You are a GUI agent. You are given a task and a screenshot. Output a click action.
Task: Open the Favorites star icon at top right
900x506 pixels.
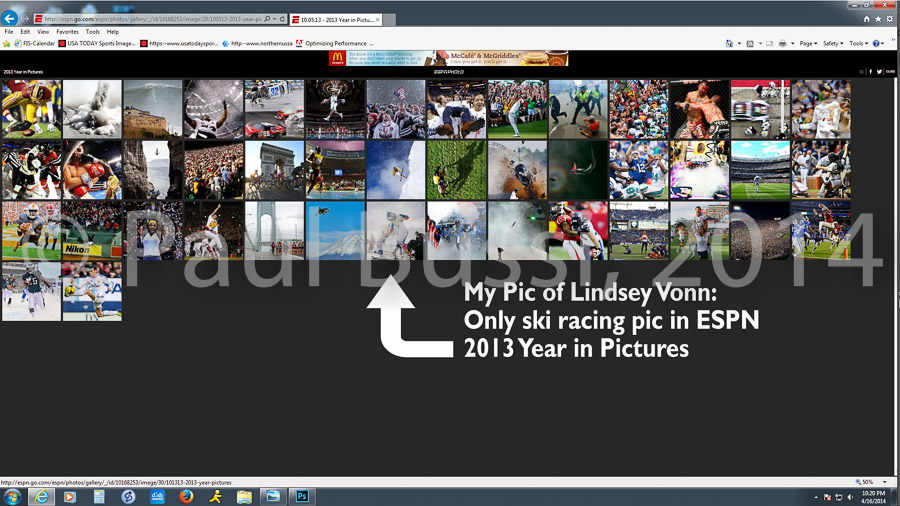(878, 19)
